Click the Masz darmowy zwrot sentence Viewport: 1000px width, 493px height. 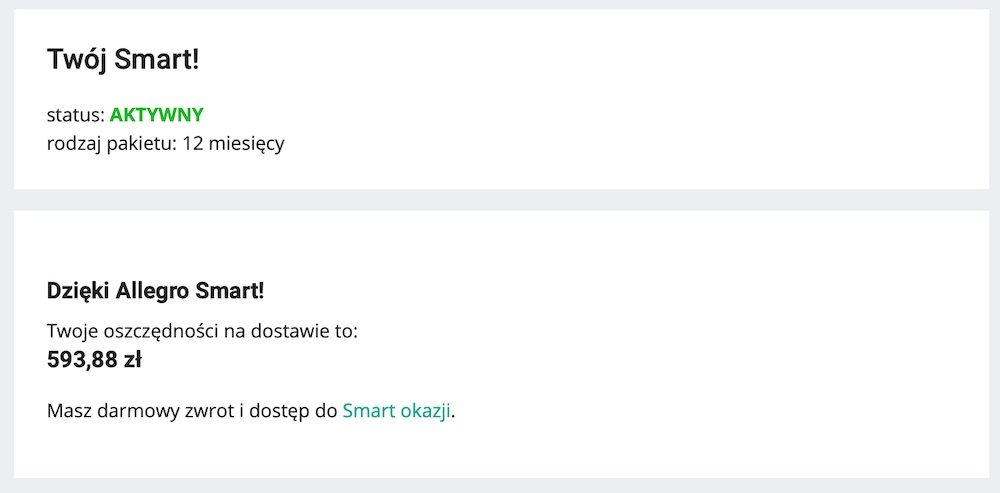click(251, 411)
